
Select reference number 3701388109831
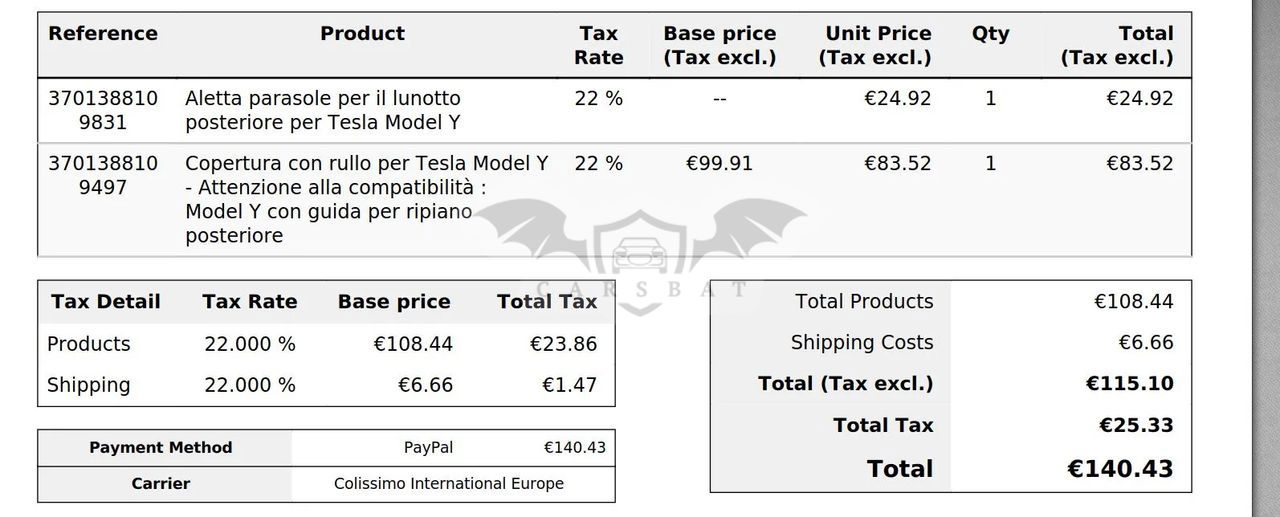103,110
